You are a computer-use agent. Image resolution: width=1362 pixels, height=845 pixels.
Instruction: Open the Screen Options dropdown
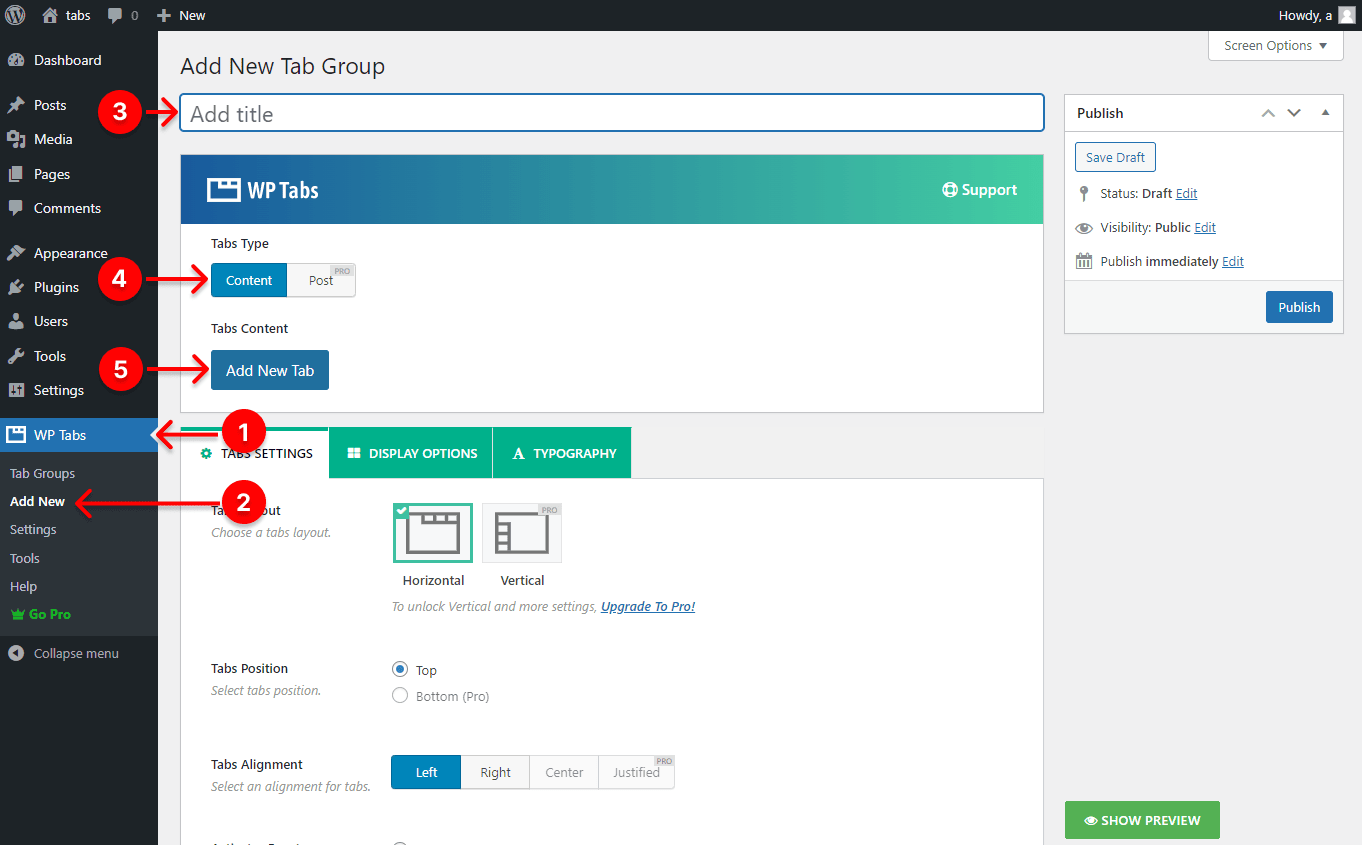click(1276, 45)
